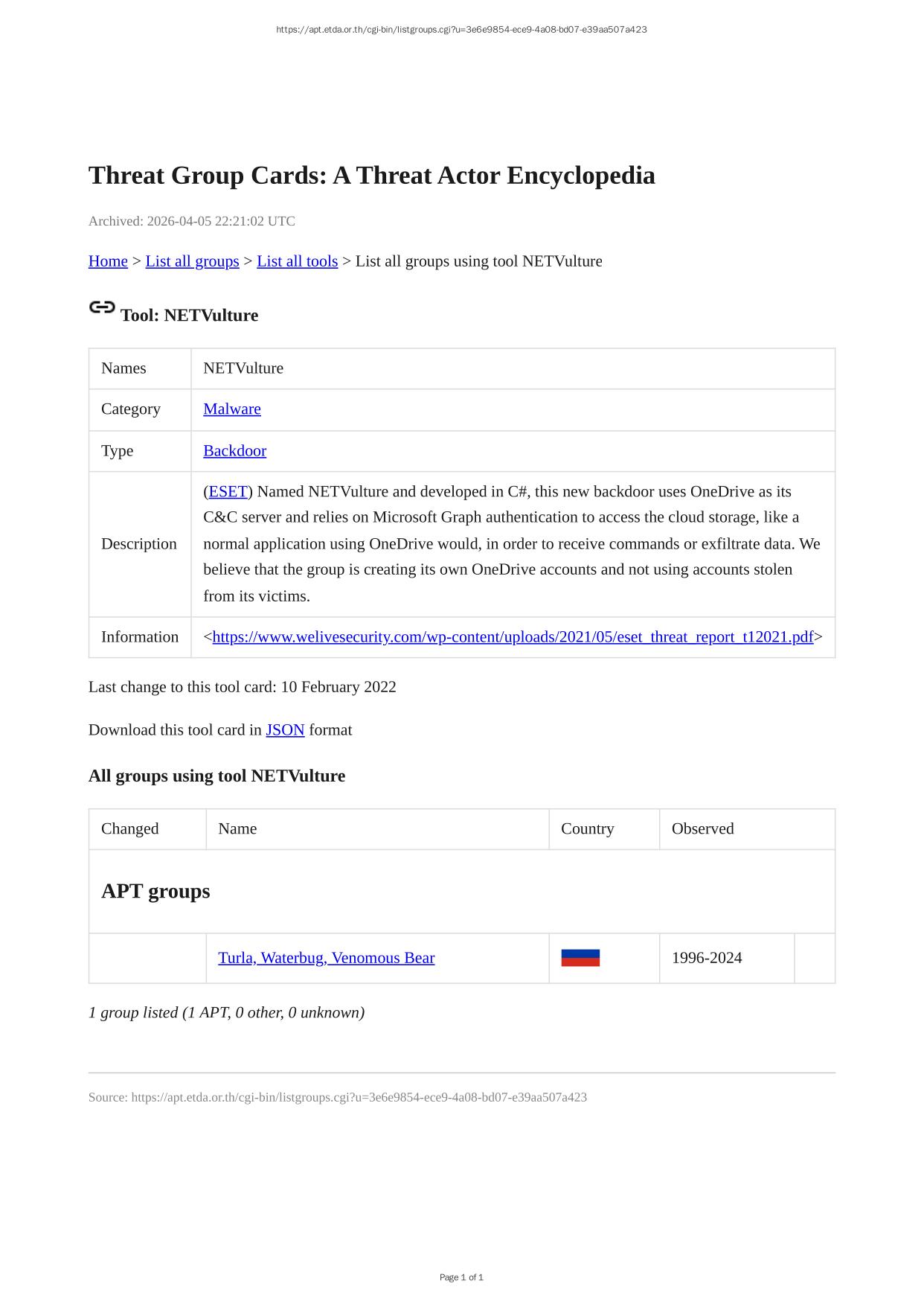Follow the Backdoor type link
The height and width of the screenshot is (1307, 924).
(x=234, y=451)
